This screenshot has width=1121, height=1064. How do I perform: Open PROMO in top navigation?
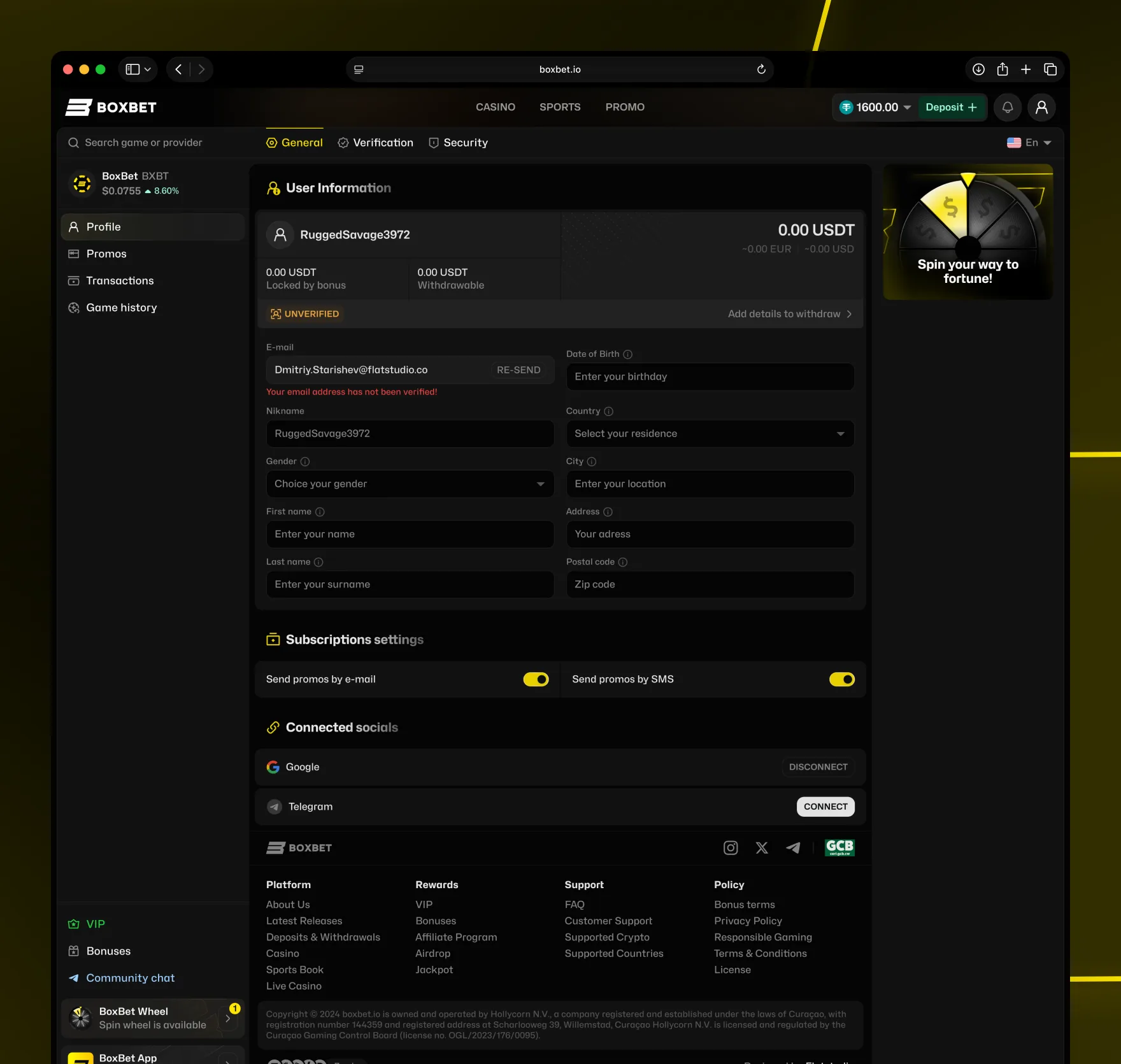(625, 107)
